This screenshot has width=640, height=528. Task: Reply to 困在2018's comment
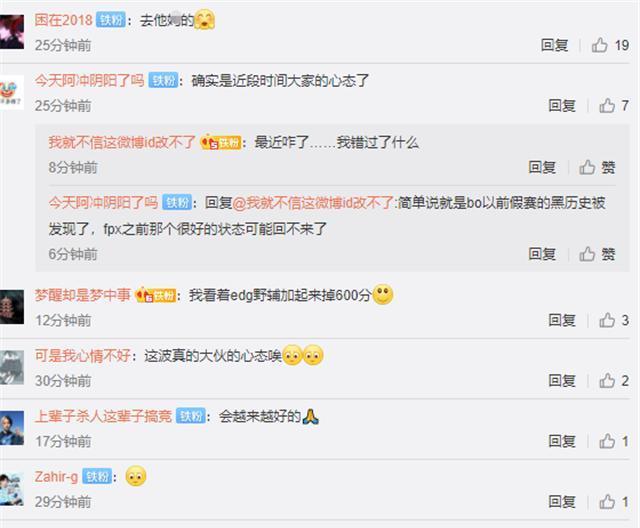point(554,45)
